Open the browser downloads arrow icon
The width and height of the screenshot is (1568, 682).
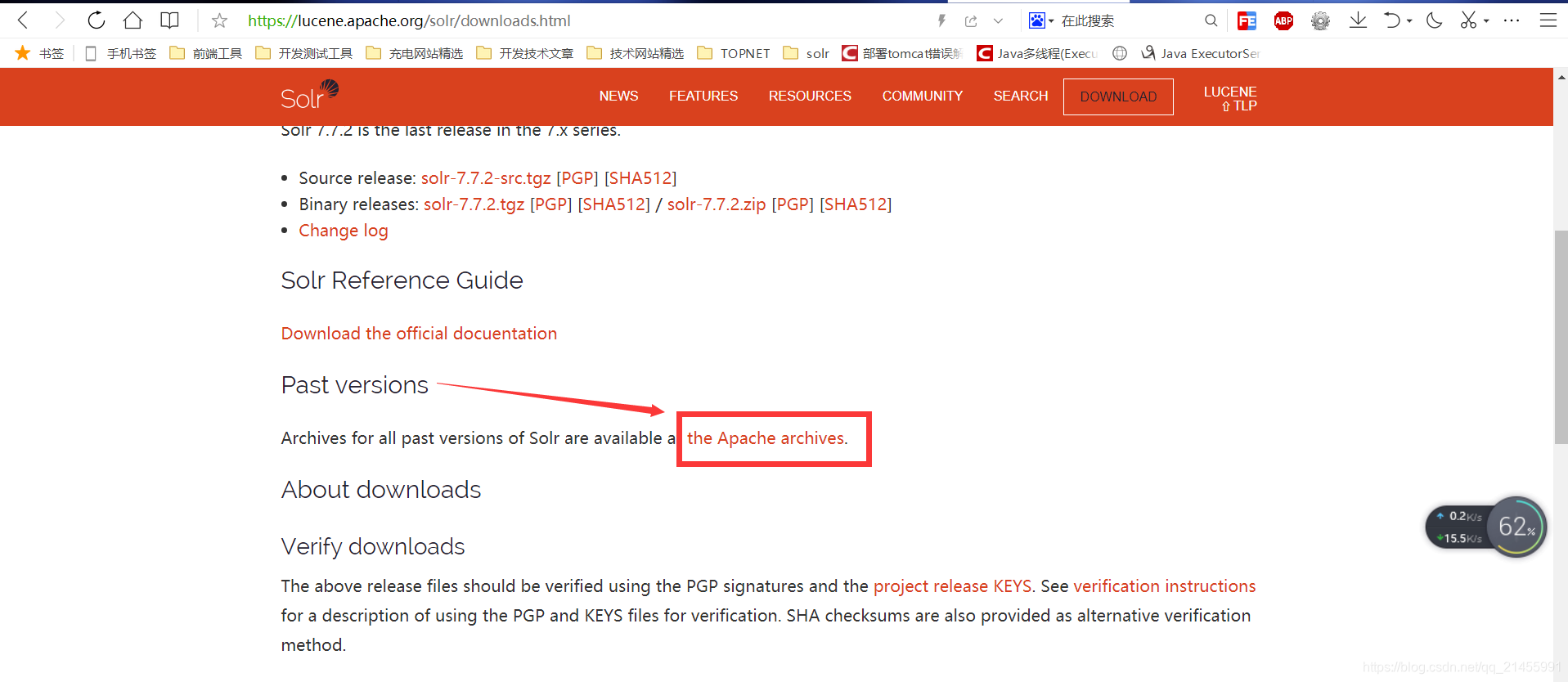click(1358, 20)
